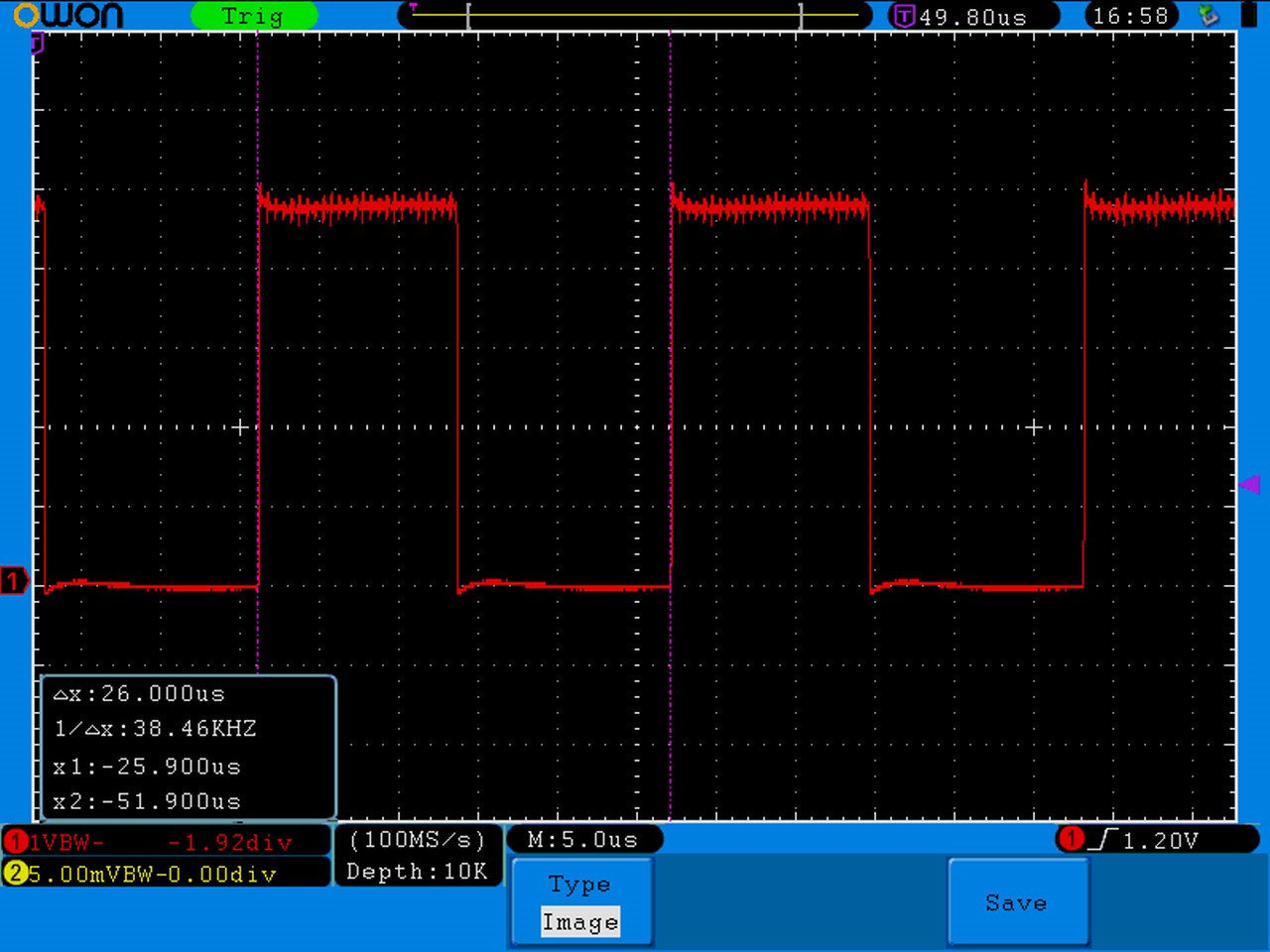
Task: Click the 1/Δx 38.46KHZ cursor readout
Action: pyautogui.click(x=156, y=729)
